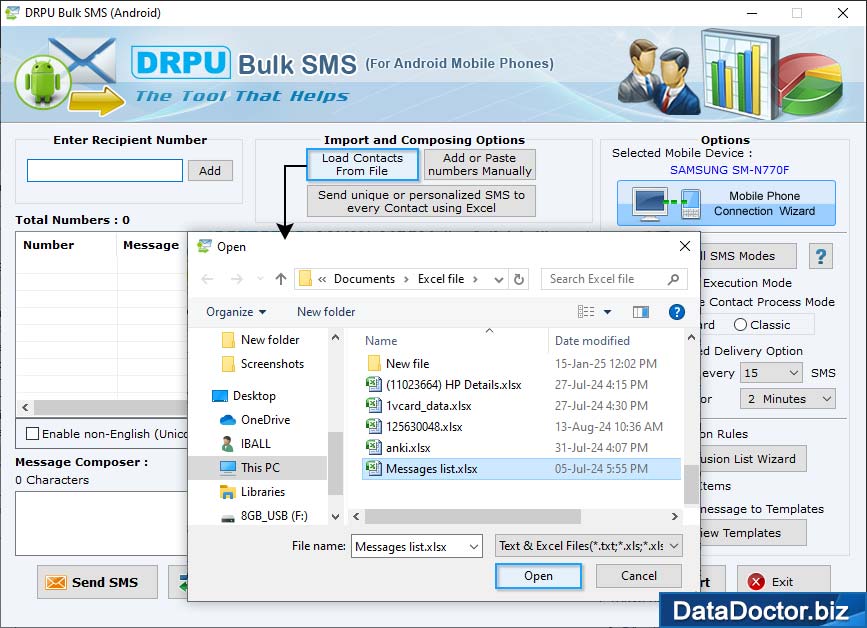Click the New file folder icon
867x628 pixels.
[x=374, y=363]
